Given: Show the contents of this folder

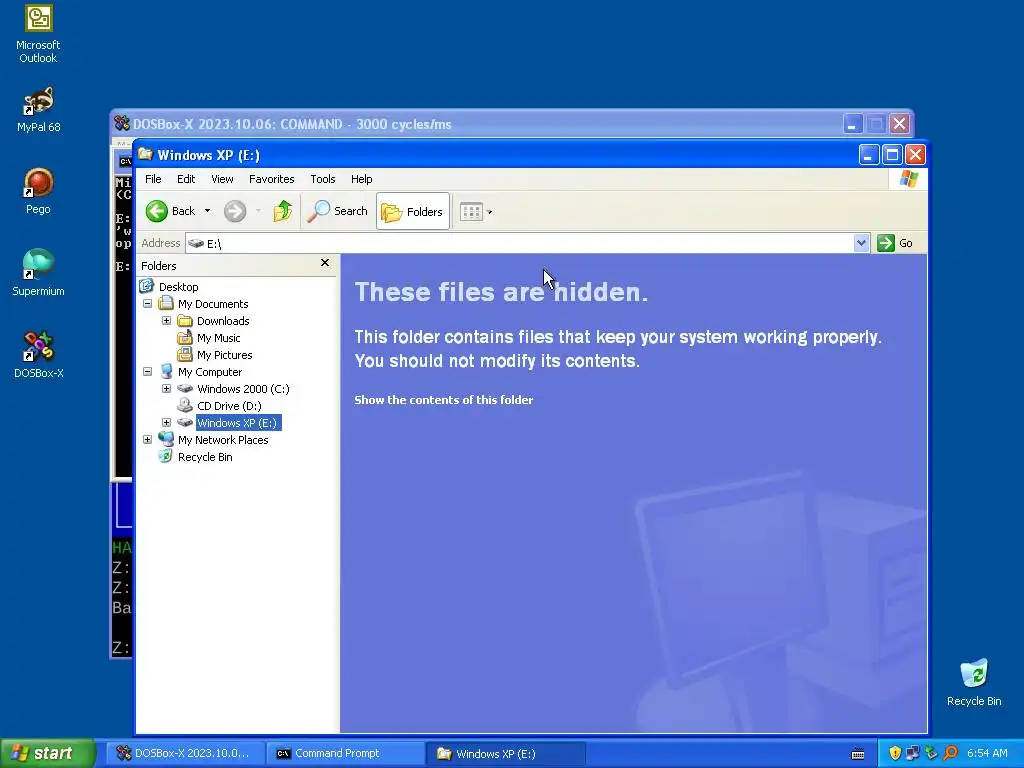Looking at the screenshot, I should click(443, 400).
